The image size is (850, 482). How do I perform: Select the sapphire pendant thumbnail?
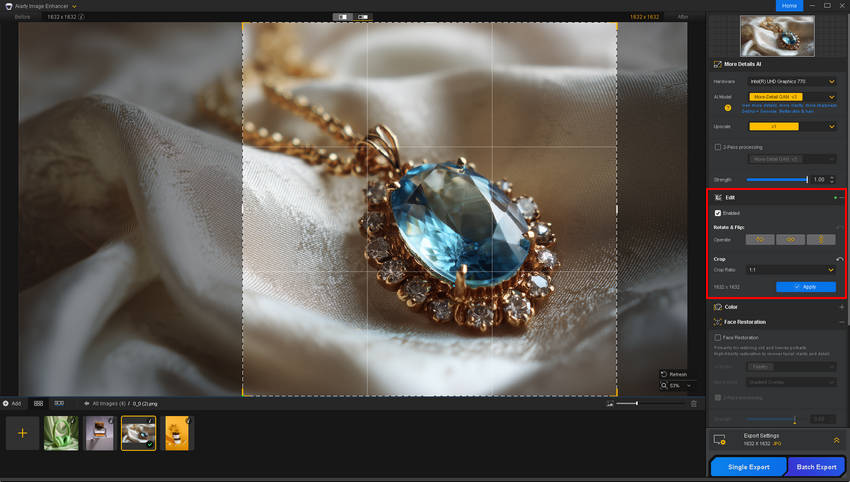[x=138, y=433]
